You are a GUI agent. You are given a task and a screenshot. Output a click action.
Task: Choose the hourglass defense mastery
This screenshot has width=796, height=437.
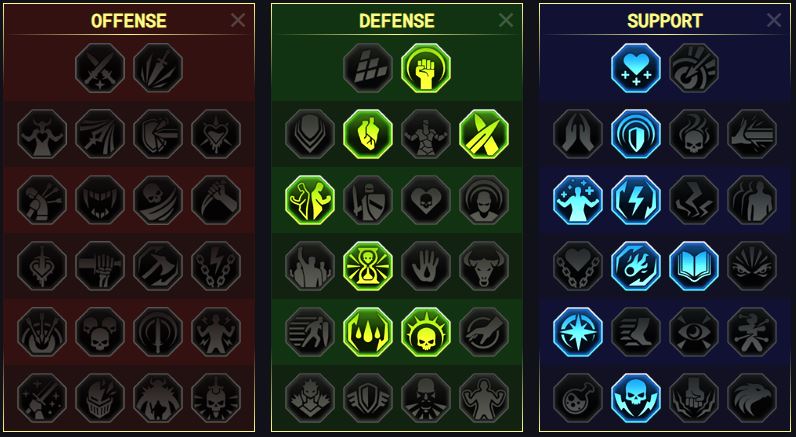(368, 266)
